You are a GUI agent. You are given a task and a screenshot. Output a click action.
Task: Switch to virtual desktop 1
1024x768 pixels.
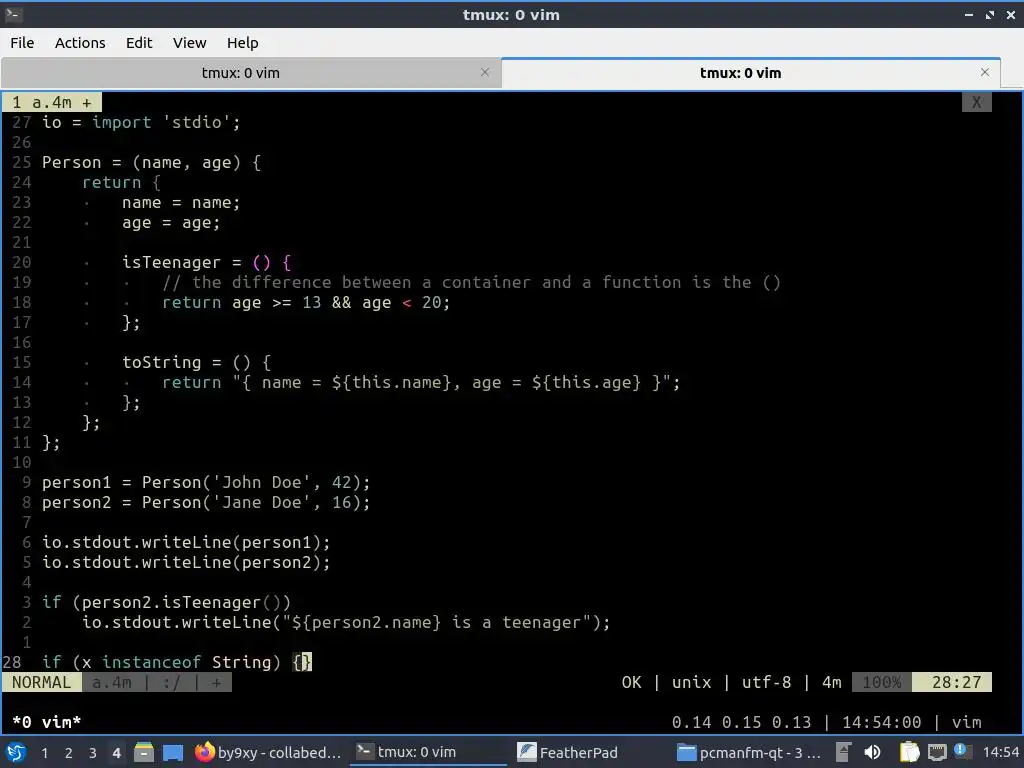point(44,753)
